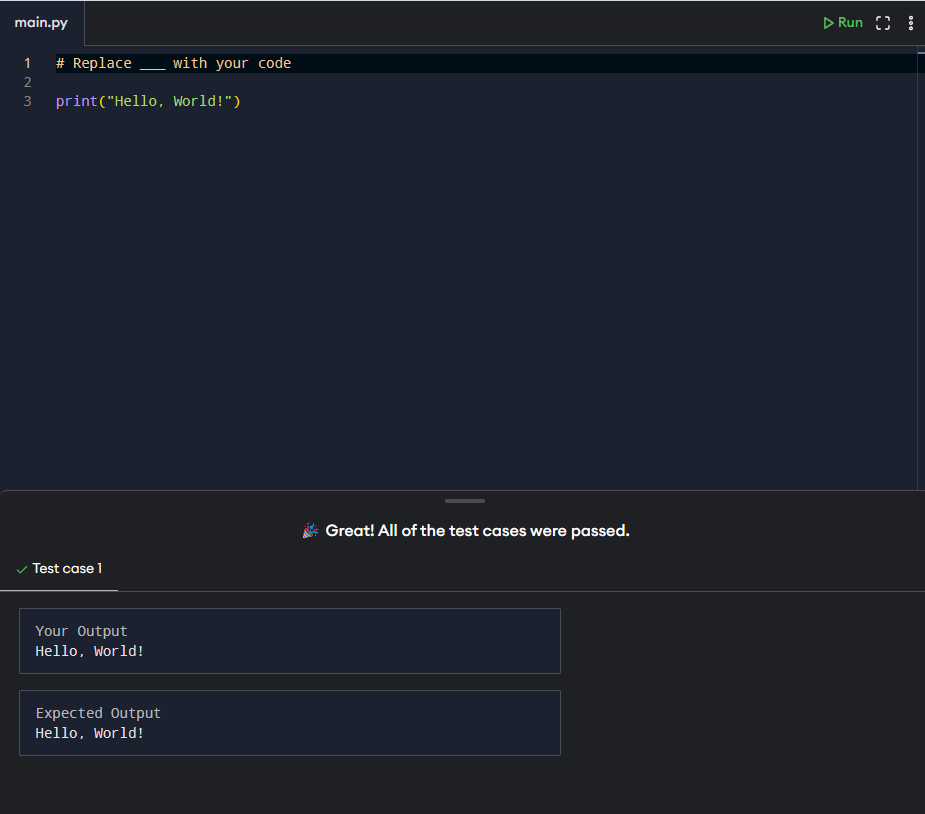
Task: Click line number 3 in the gutter
Action: tap(27, 101)
